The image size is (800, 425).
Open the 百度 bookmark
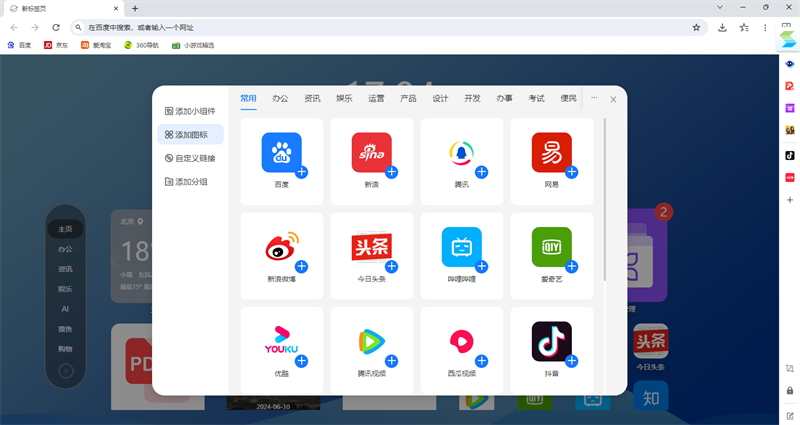pos(19,45)
